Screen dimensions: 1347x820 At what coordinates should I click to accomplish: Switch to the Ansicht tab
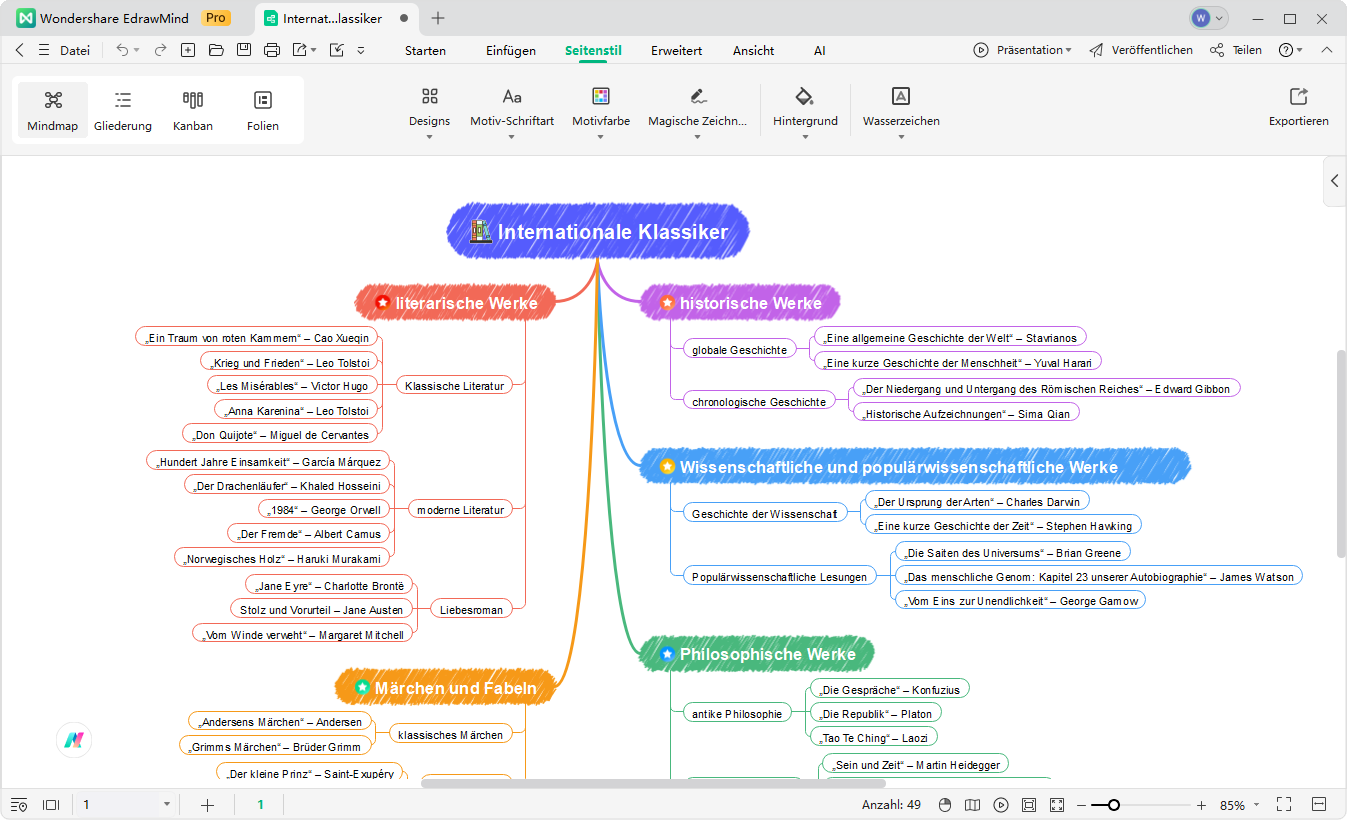click(753, 50)
